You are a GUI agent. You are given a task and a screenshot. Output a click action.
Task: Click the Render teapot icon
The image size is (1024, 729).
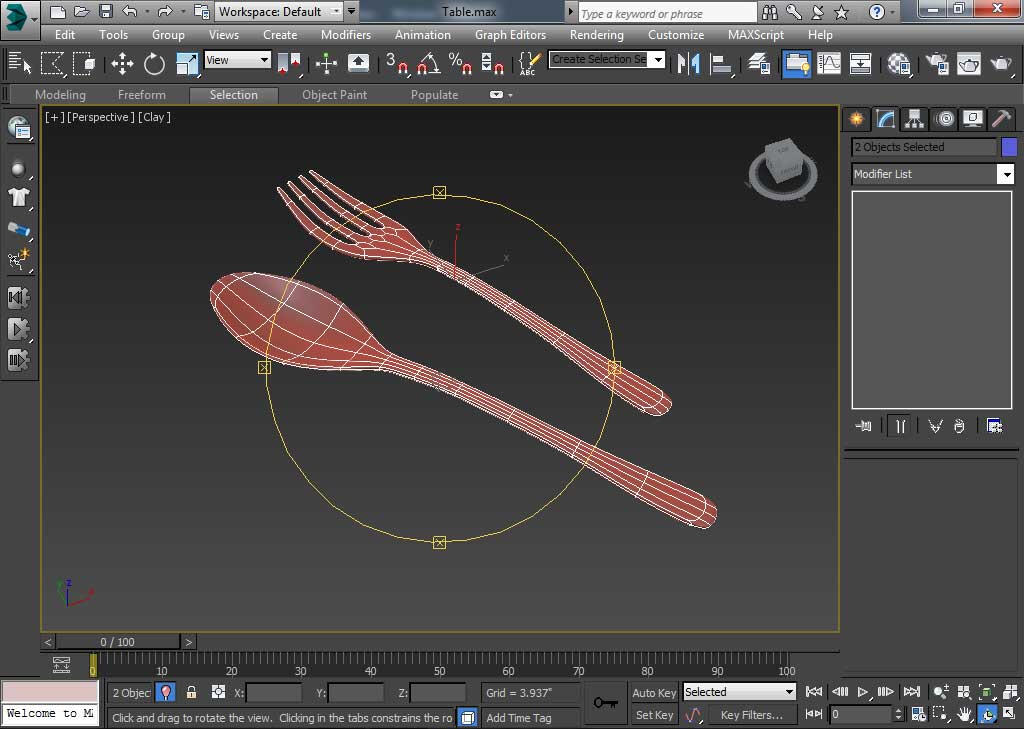1001,64
